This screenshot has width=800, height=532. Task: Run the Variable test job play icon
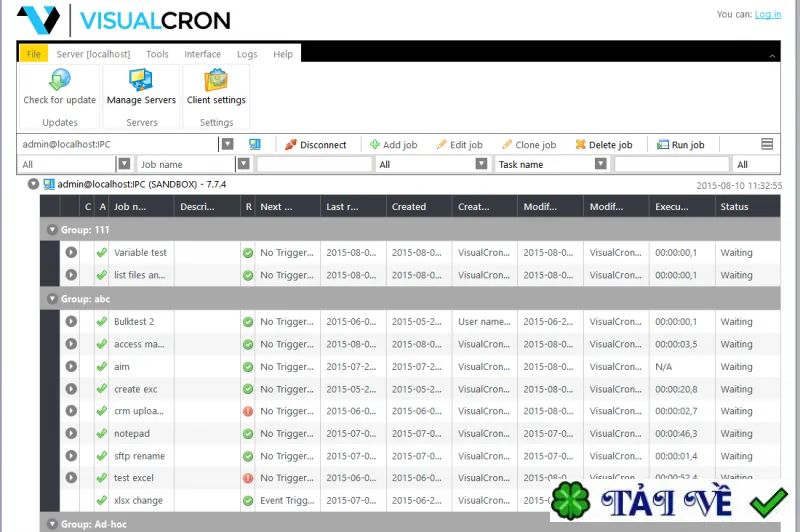click(71, 252)
